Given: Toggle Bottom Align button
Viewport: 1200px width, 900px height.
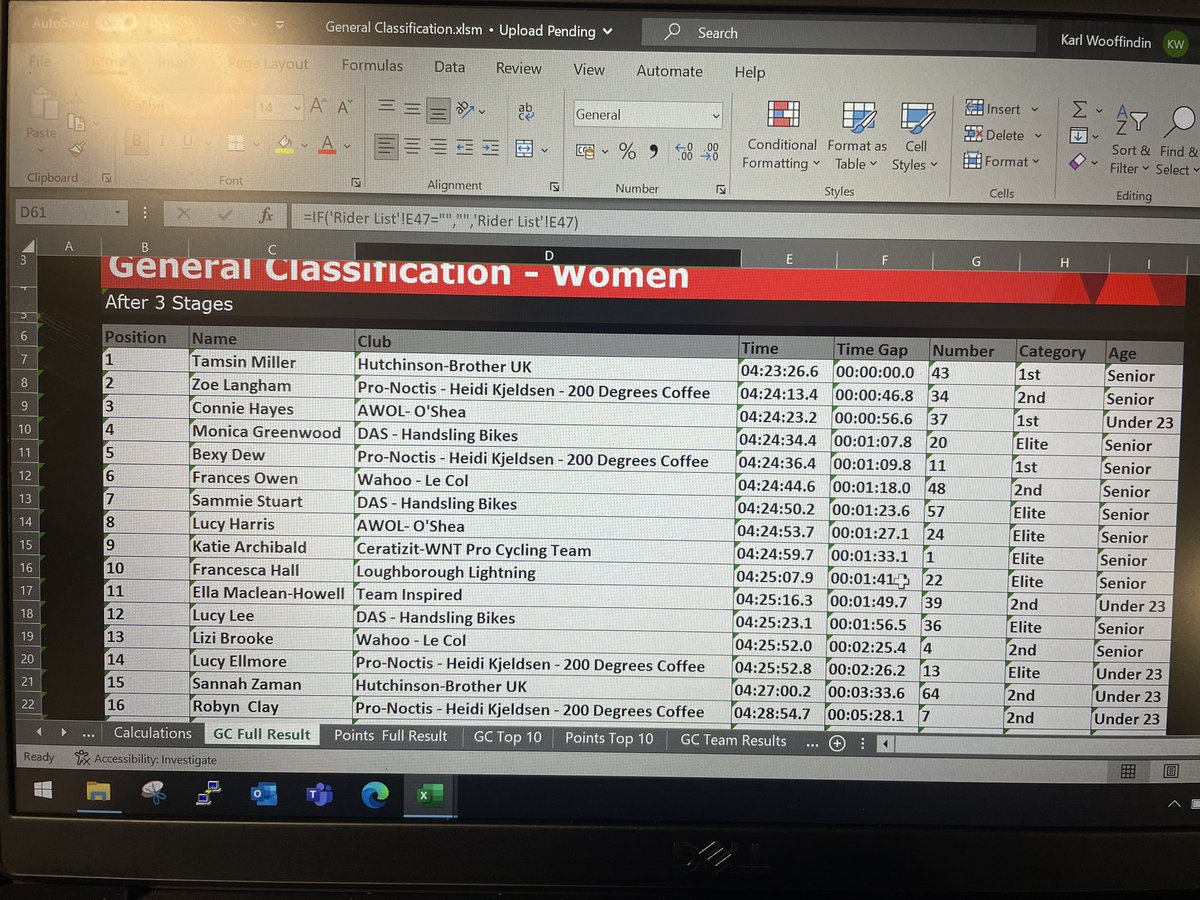Looking at the screenshot, I should point(437,109).
